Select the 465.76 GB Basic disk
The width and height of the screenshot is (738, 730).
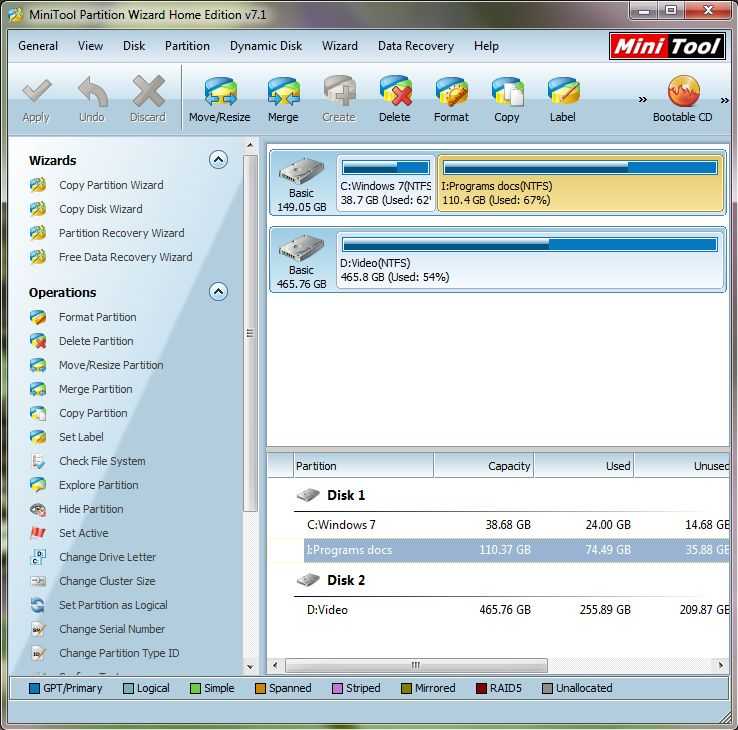(302, 261)
